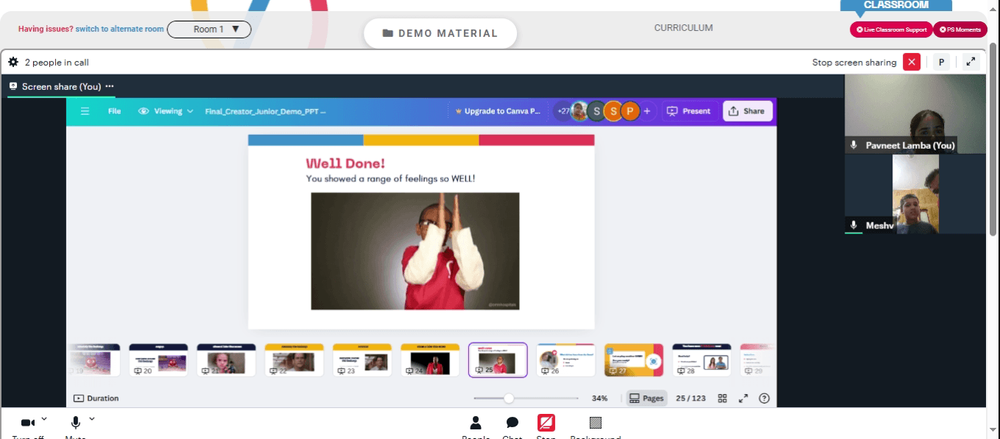This screenshot has height=439, width=1000.
Task: Select page 23 thumbnail
Action: (362, 360)
